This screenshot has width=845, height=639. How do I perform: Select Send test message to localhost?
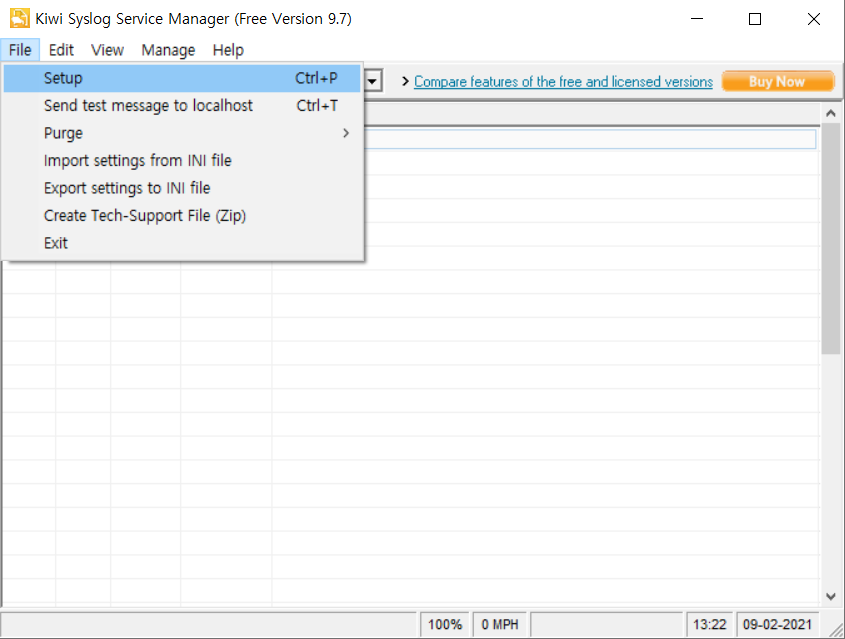pos(182,106)
